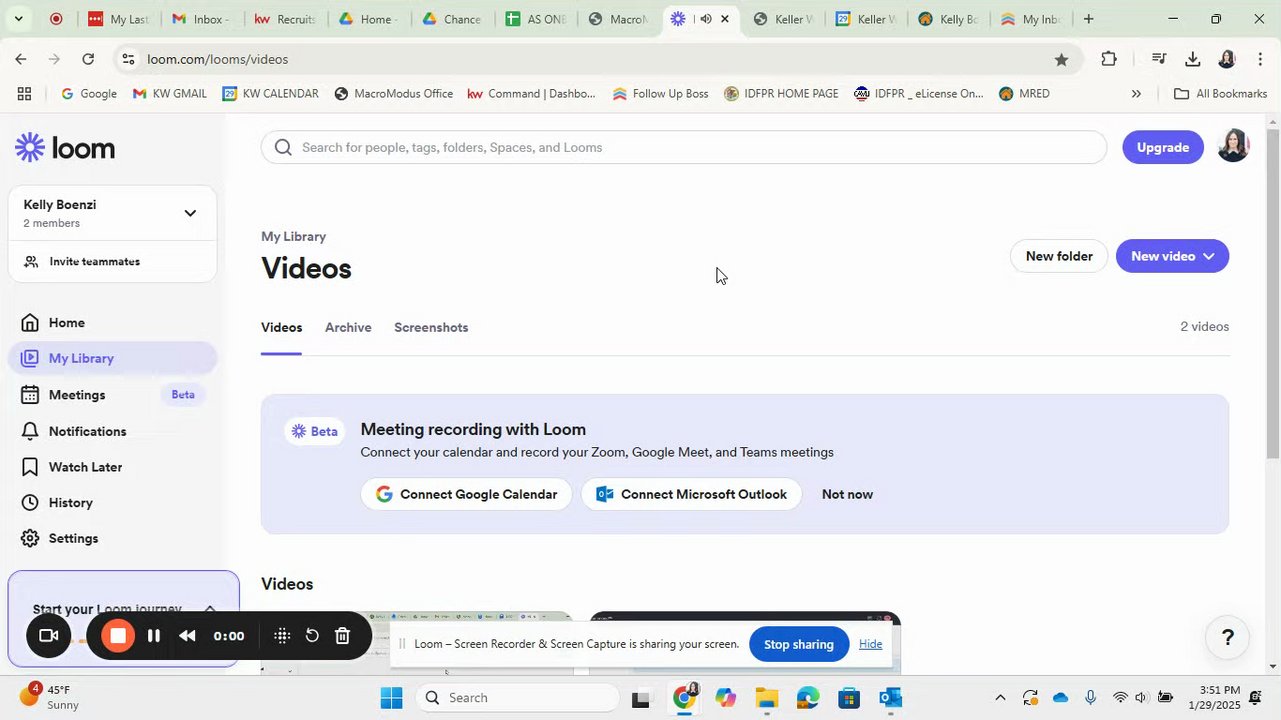Viewport: 1281px width, 720px height.
Task: Open the All Bookmarks folder
Action: [1220, 94]
